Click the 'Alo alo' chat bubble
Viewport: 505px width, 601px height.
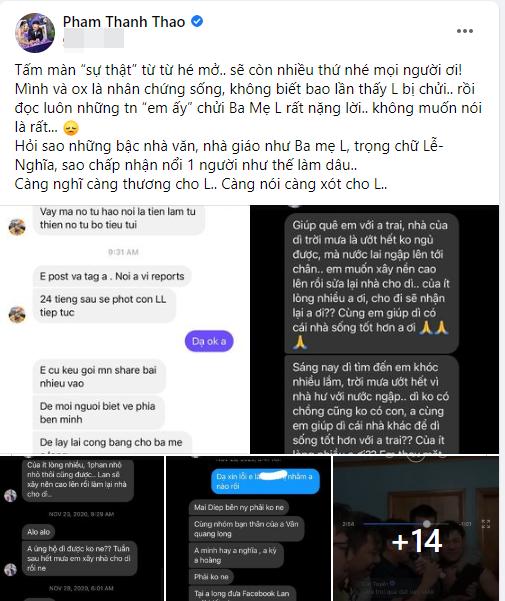click(39, 532)
